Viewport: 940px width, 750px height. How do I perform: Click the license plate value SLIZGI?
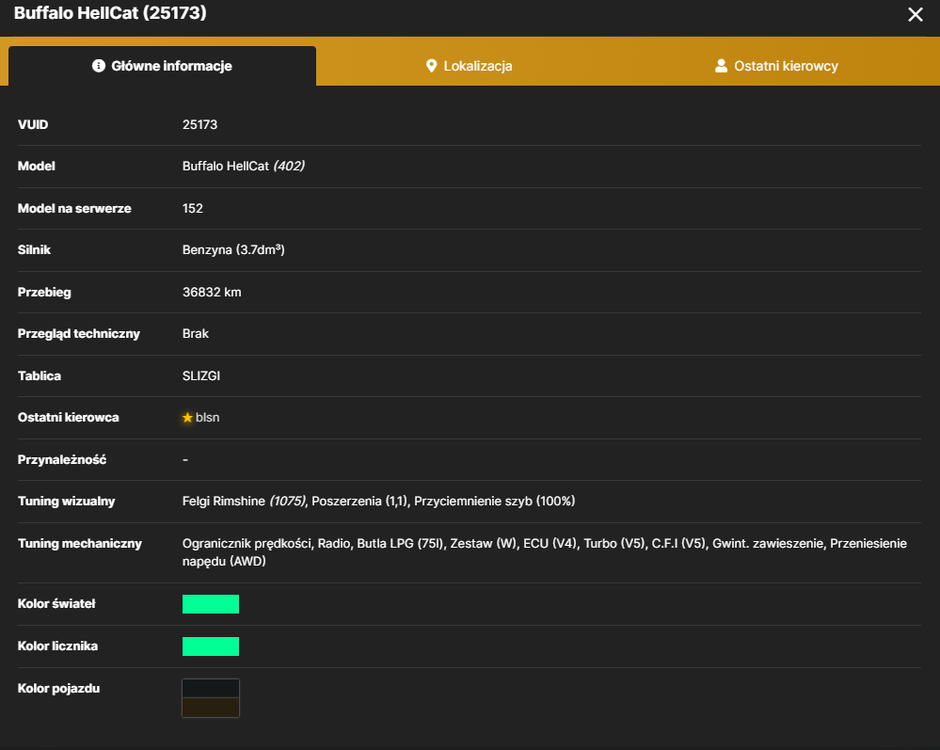point(201,376)
